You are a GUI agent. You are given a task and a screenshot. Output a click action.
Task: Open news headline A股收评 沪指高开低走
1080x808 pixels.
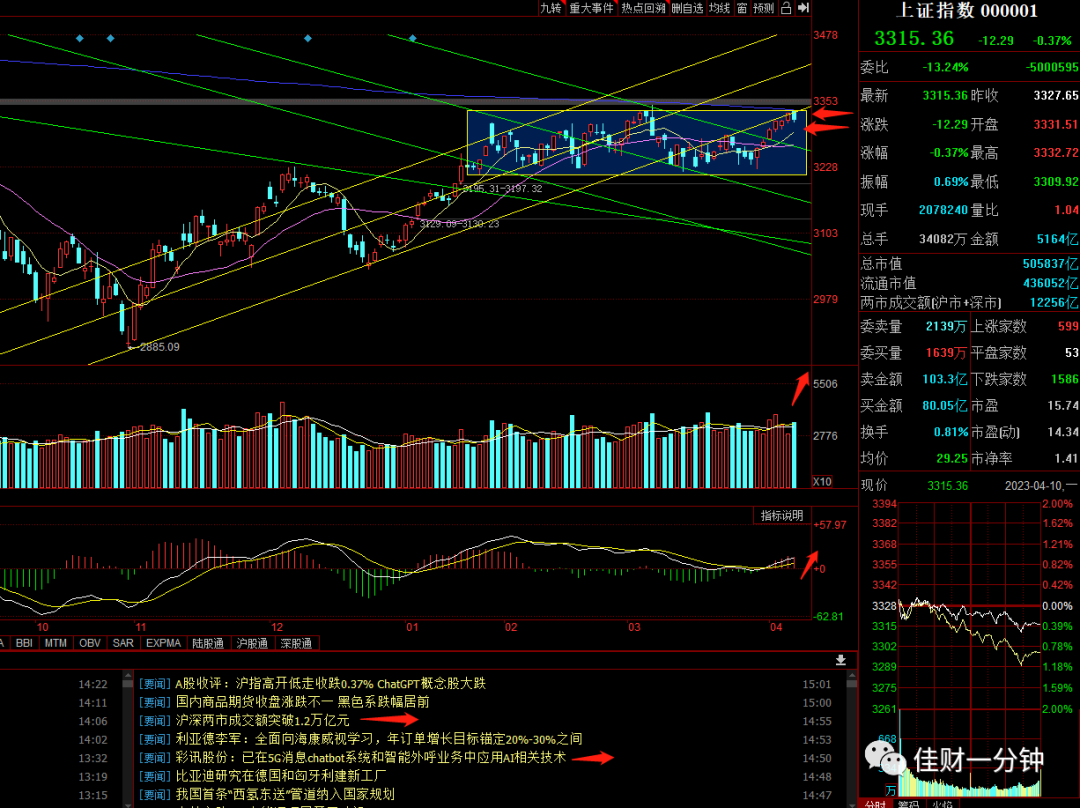coord(330,683)
